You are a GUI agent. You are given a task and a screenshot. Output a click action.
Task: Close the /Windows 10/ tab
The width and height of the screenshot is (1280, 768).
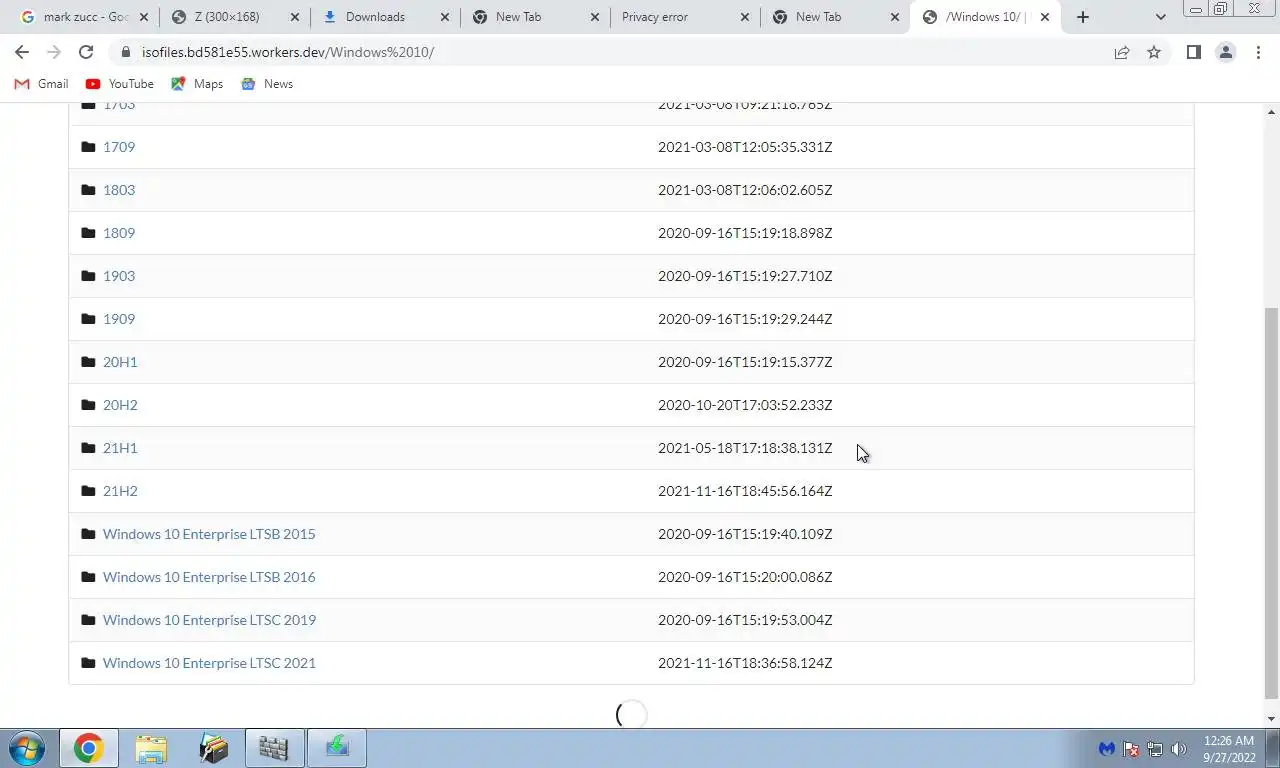pos(1045,17)
